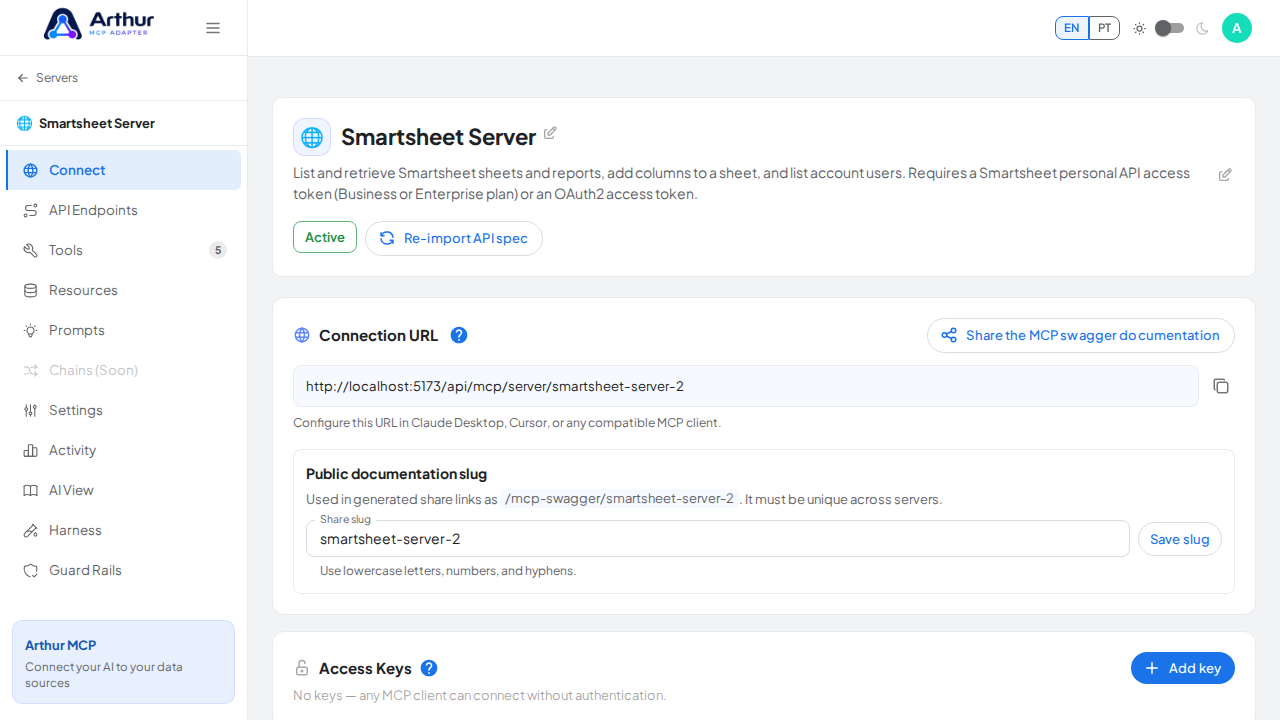Open Prompts section in sidebar

(x=123, y=330)
